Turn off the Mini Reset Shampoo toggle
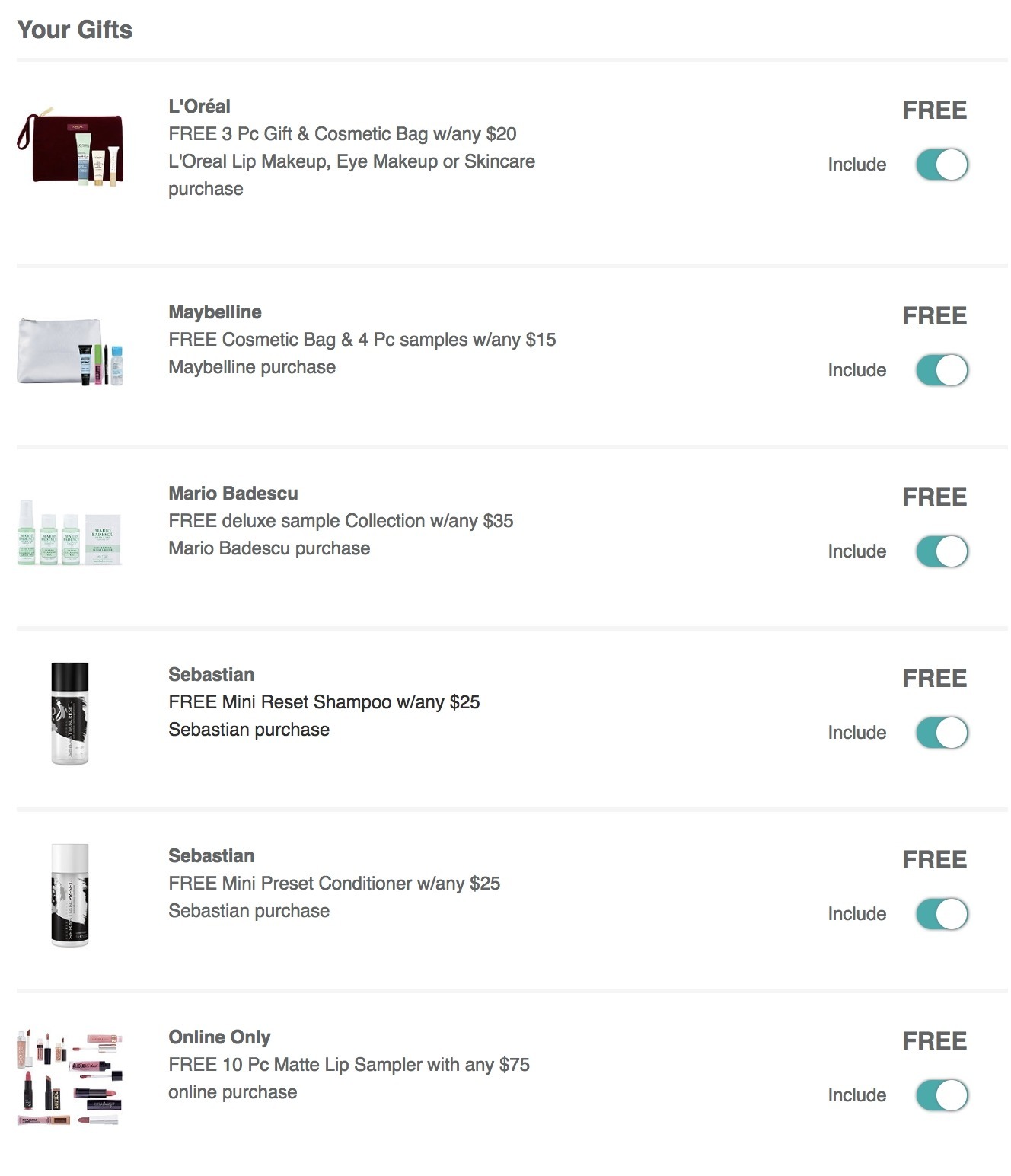Image resolution: width=1011 pixels, height=1176 pixels. coord(942,733)
